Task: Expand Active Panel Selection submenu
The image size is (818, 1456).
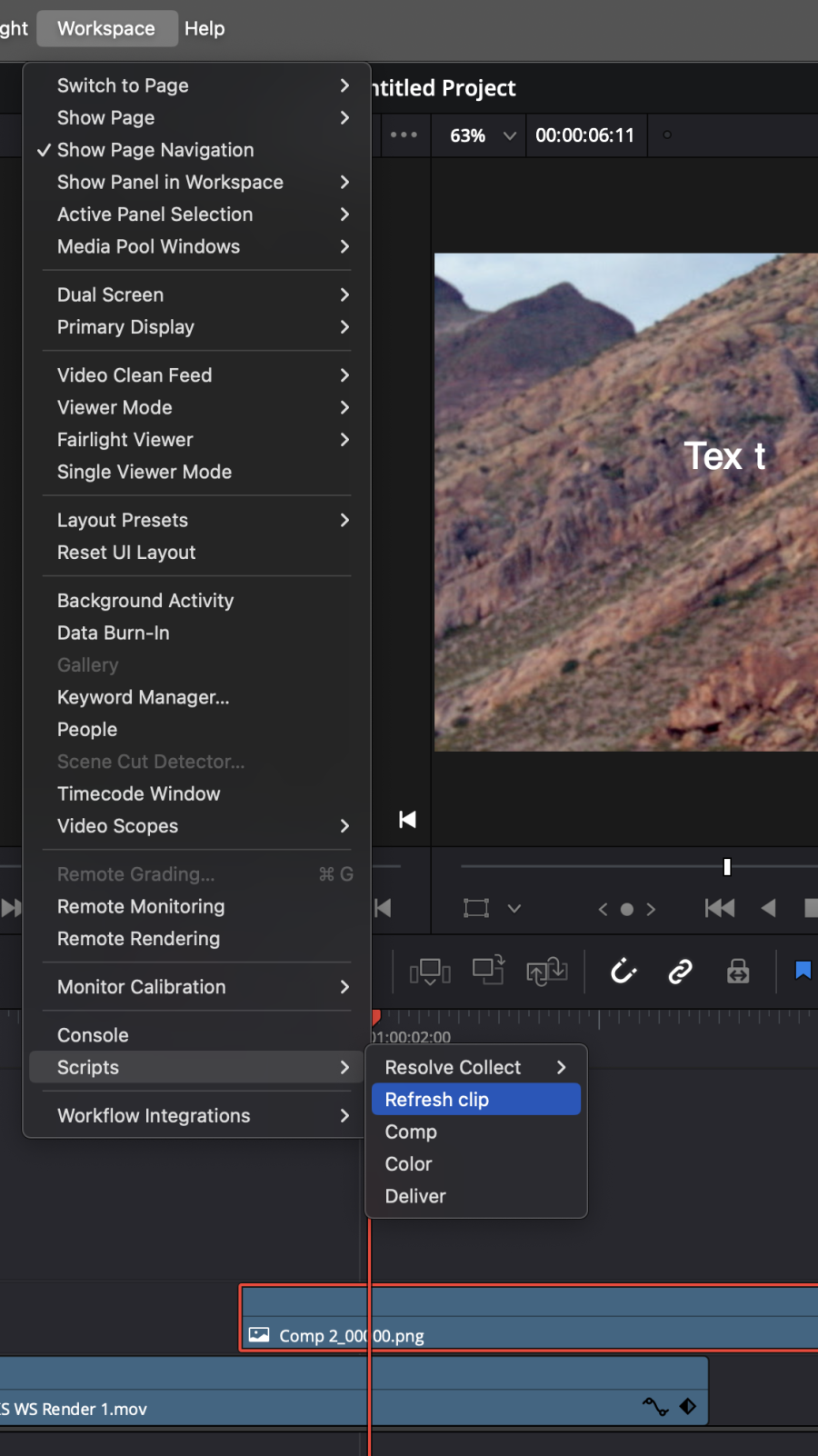Action: (x=196, y=214)
